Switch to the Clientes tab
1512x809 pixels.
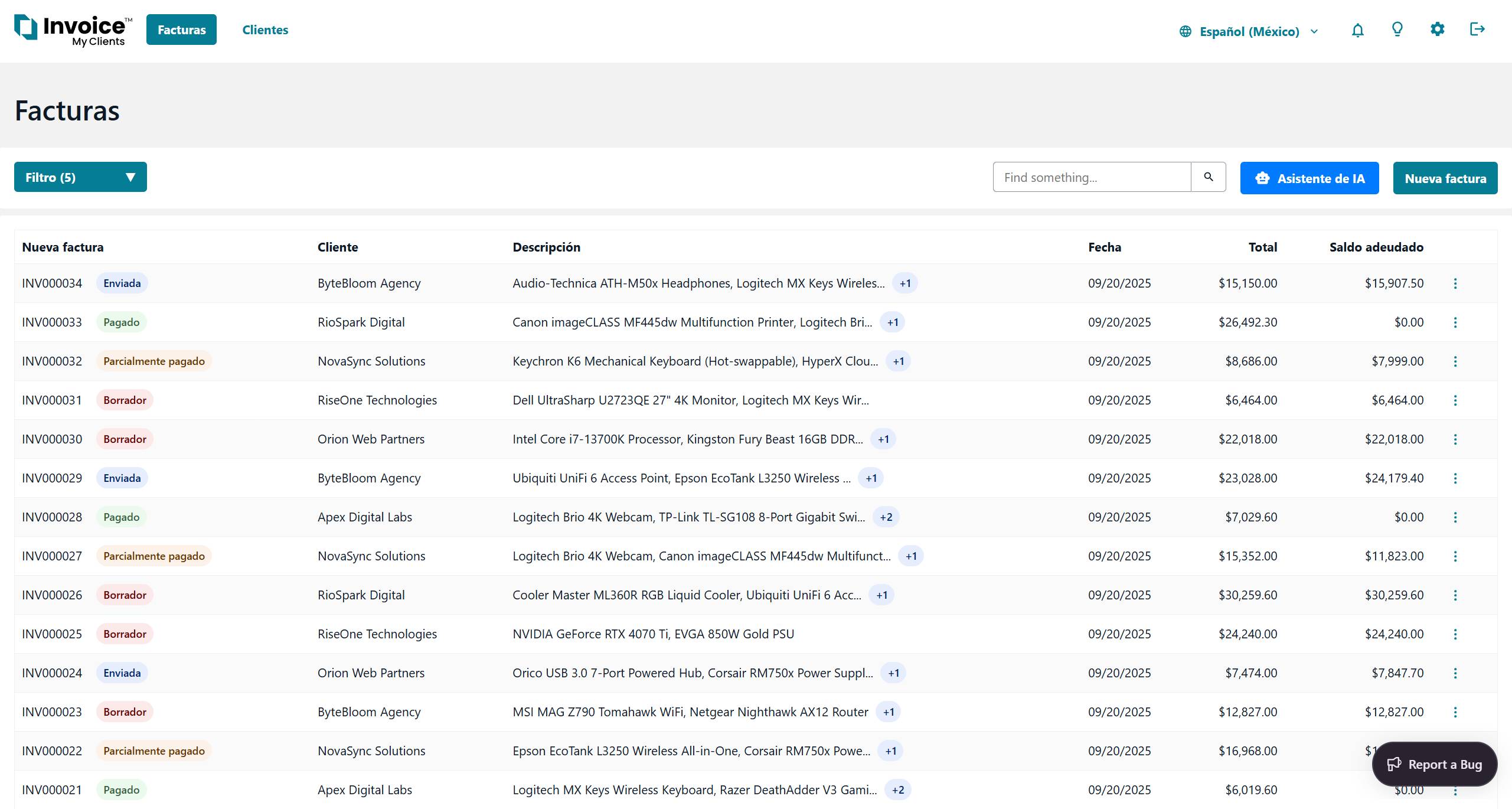265,30
